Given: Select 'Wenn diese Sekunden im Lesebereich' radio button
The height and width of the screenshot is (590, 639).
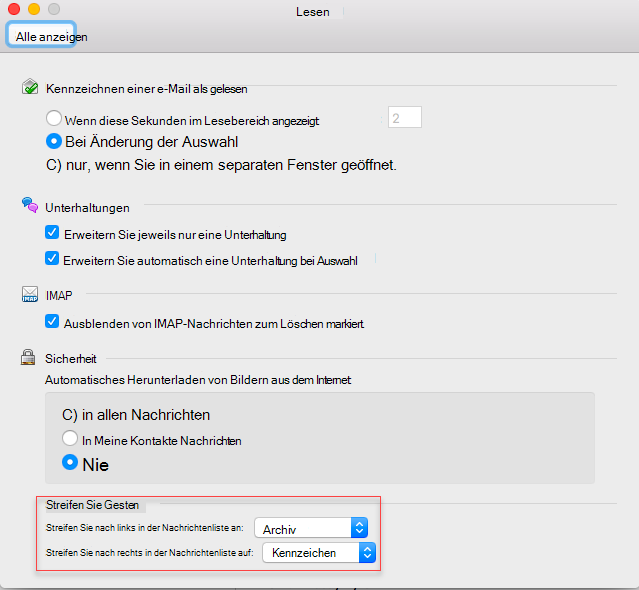Looking at the screenshot, I should coord(54,119).
